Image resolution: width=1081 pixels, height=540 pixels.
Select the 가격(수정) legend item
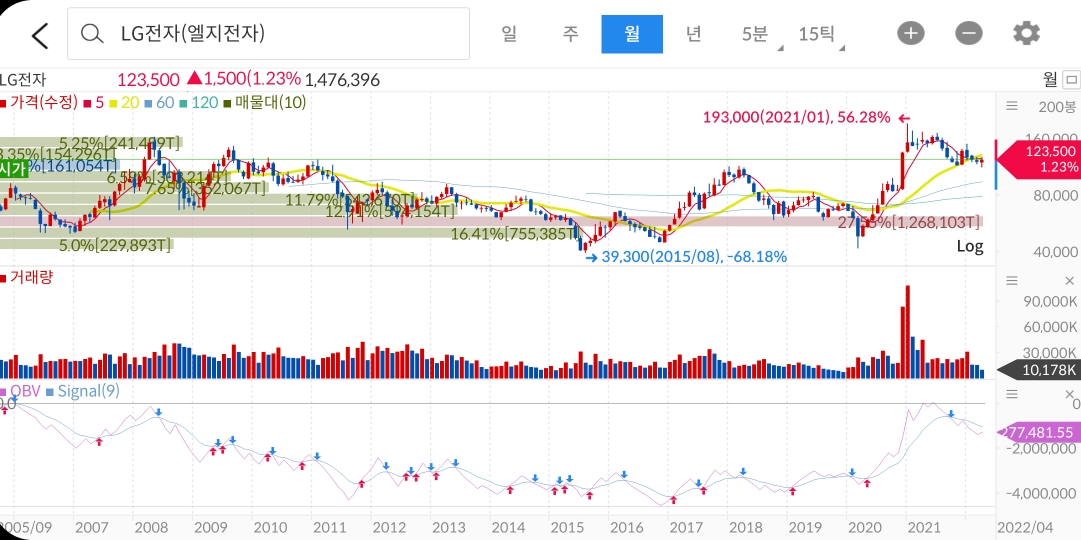pyautogui.click(x=39, y=103)
